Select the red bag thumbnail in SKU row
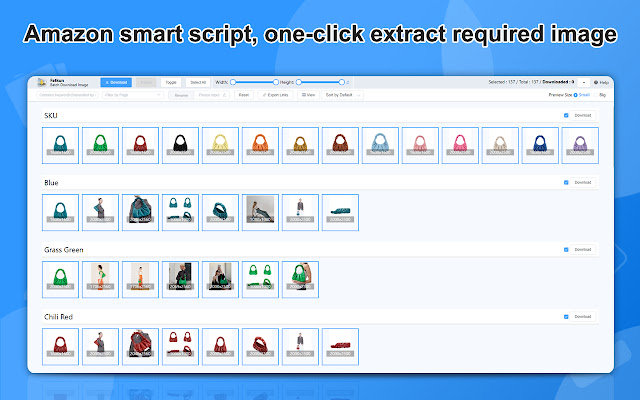The image size is (640, 400). 140,145
